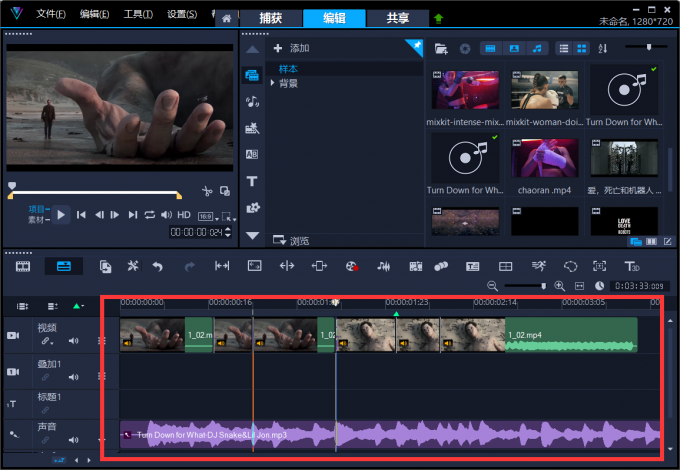Open the Sound library category
Screen dimensions: 680x470
click(252, 102)
